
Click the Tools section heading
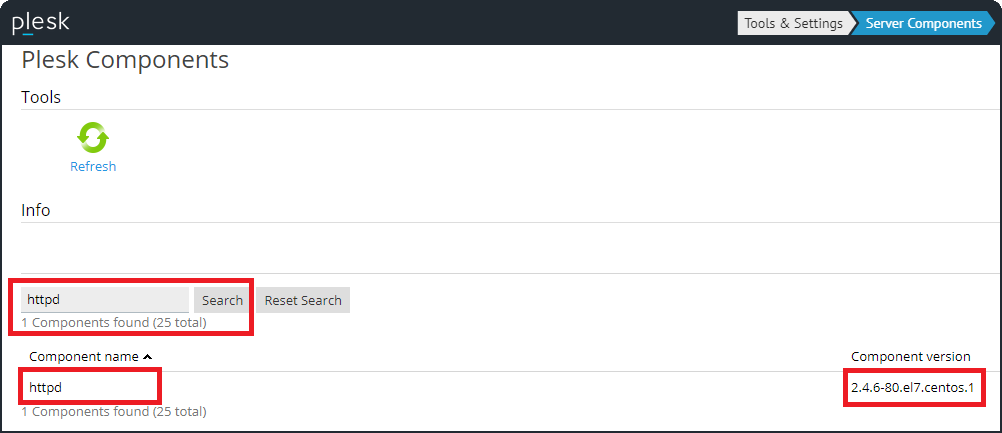(41, 97)
